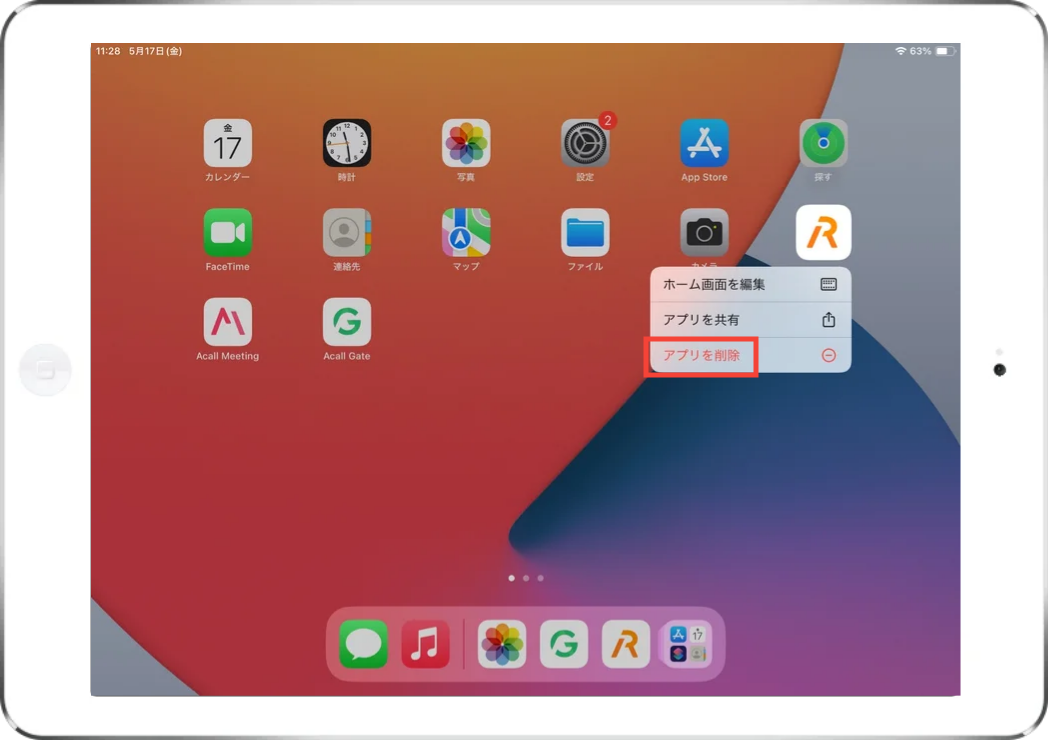Viewport: 1048px width, 740px height.
Task: Tap the マップ label text
Action: [x=466, y=267]
